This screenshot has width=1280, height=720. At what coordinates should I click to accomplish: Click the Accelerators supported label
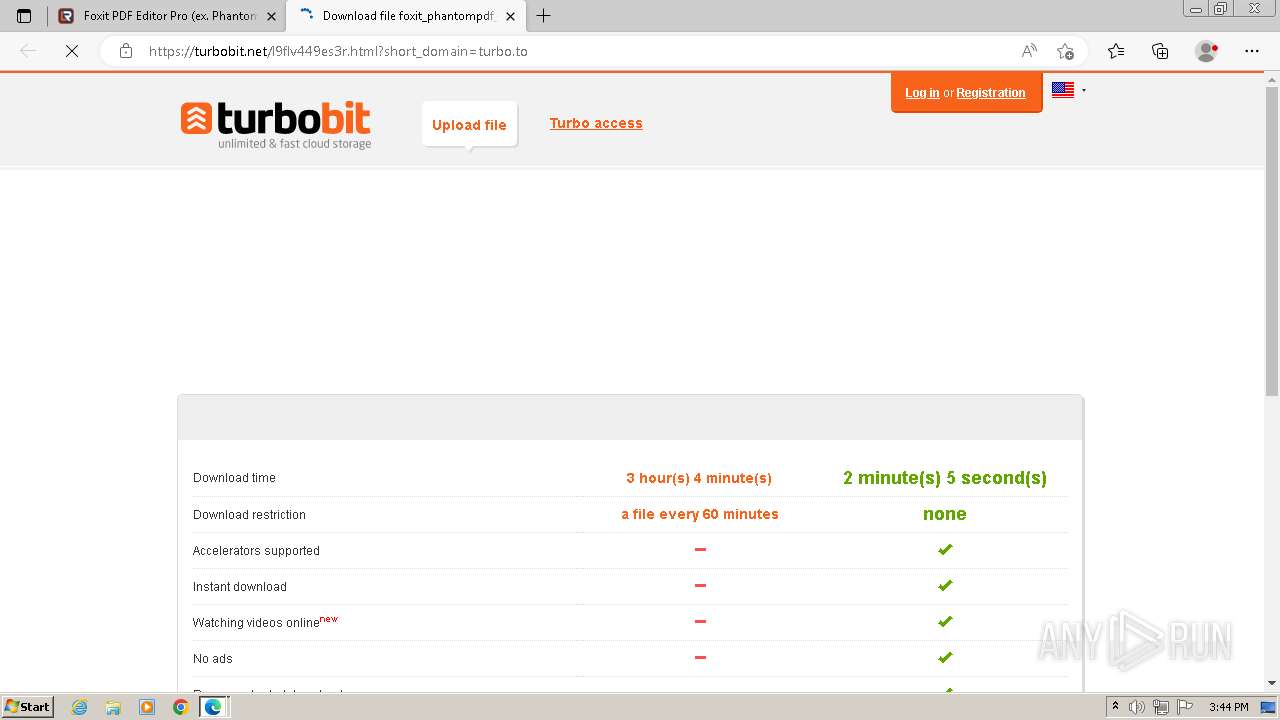256,550
